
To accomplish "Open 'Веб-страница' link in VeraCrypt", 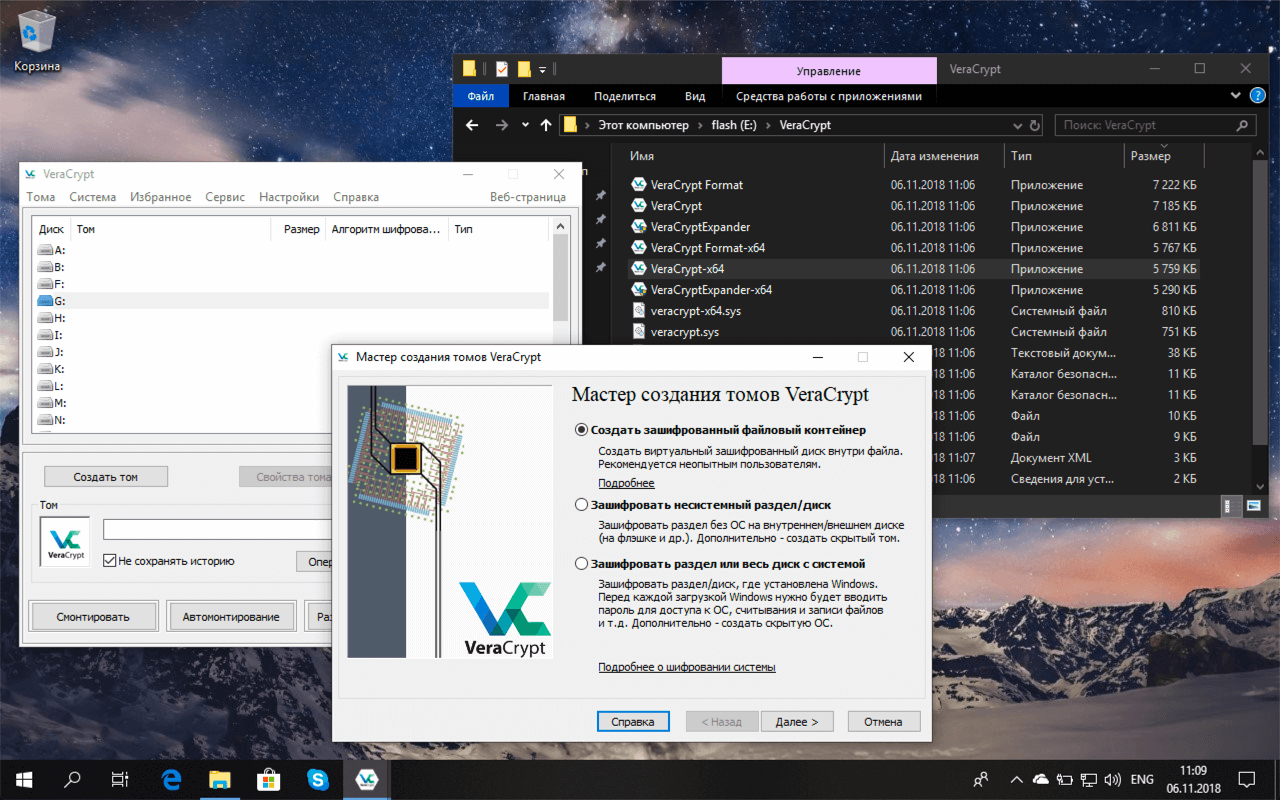I will (528, 197).
